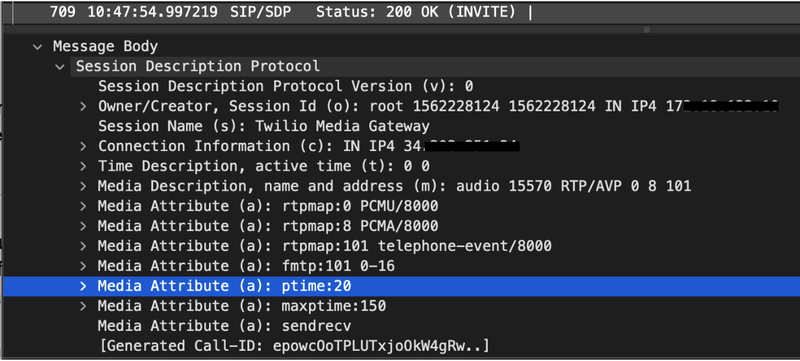This screenshot has height=361, width=800.
Task: Select the ptime:20 text row
Action: [400, 286]
